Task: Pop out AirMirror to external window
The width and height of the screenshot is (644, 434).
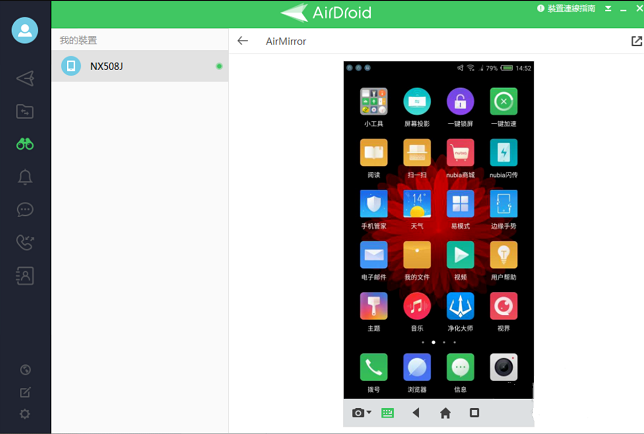Action: (636, 42)
